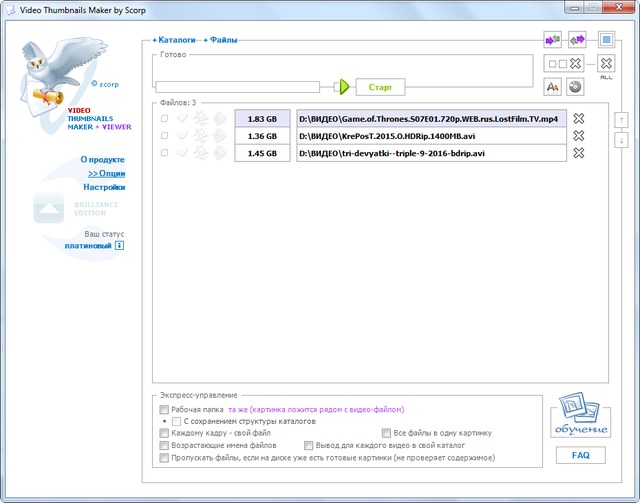Expand the + Файлы option
The width and height of the screenshot is (640, 503).
click(220, 40)
